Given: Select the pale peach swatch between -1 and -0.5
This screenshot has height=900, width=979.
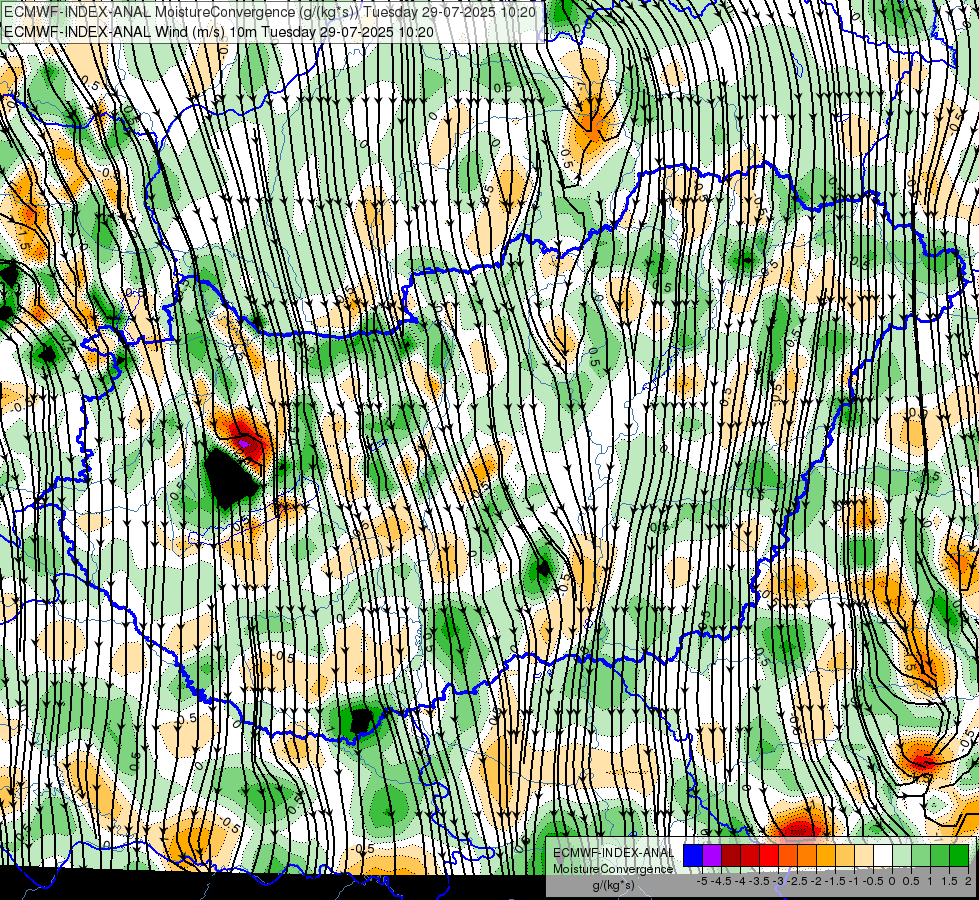Looking at the screenshot, I should tap(864, 856).
